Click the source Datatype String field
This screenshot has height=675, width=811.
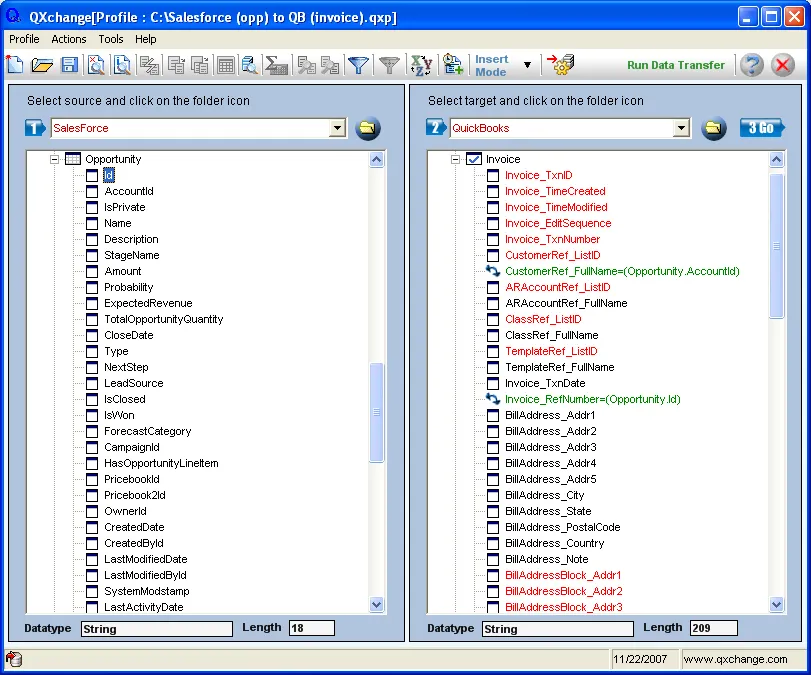tap(157, 629)
